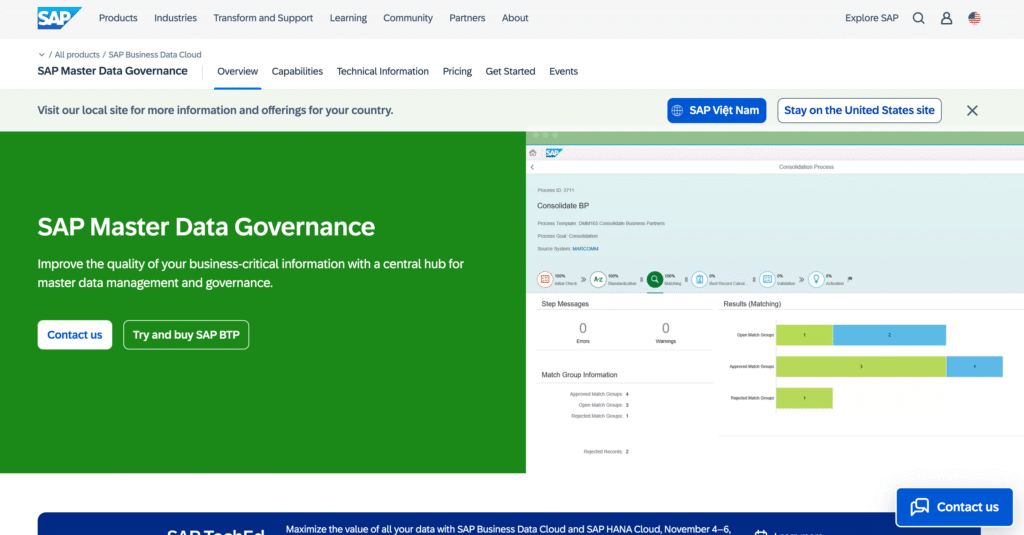Click the Warnings count of 0
The height and width of the screenshot is (535, 1024).
point(665,329)
